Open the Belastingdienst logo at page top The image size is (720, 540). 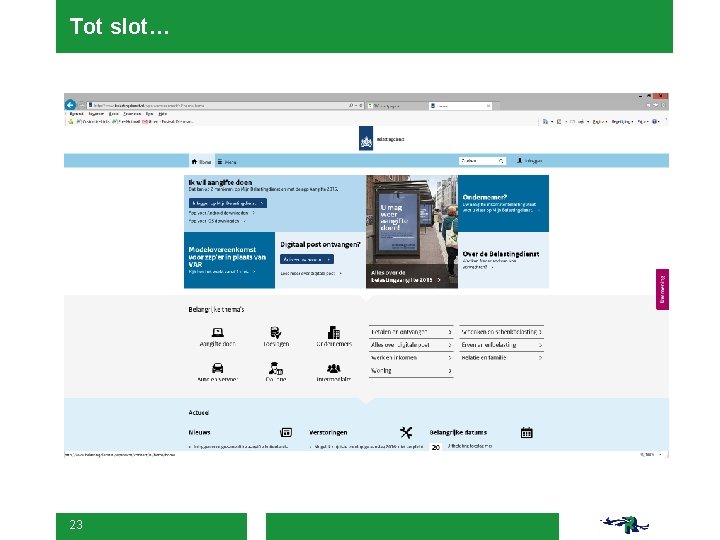pyautogui.click(x=366, y=138)
